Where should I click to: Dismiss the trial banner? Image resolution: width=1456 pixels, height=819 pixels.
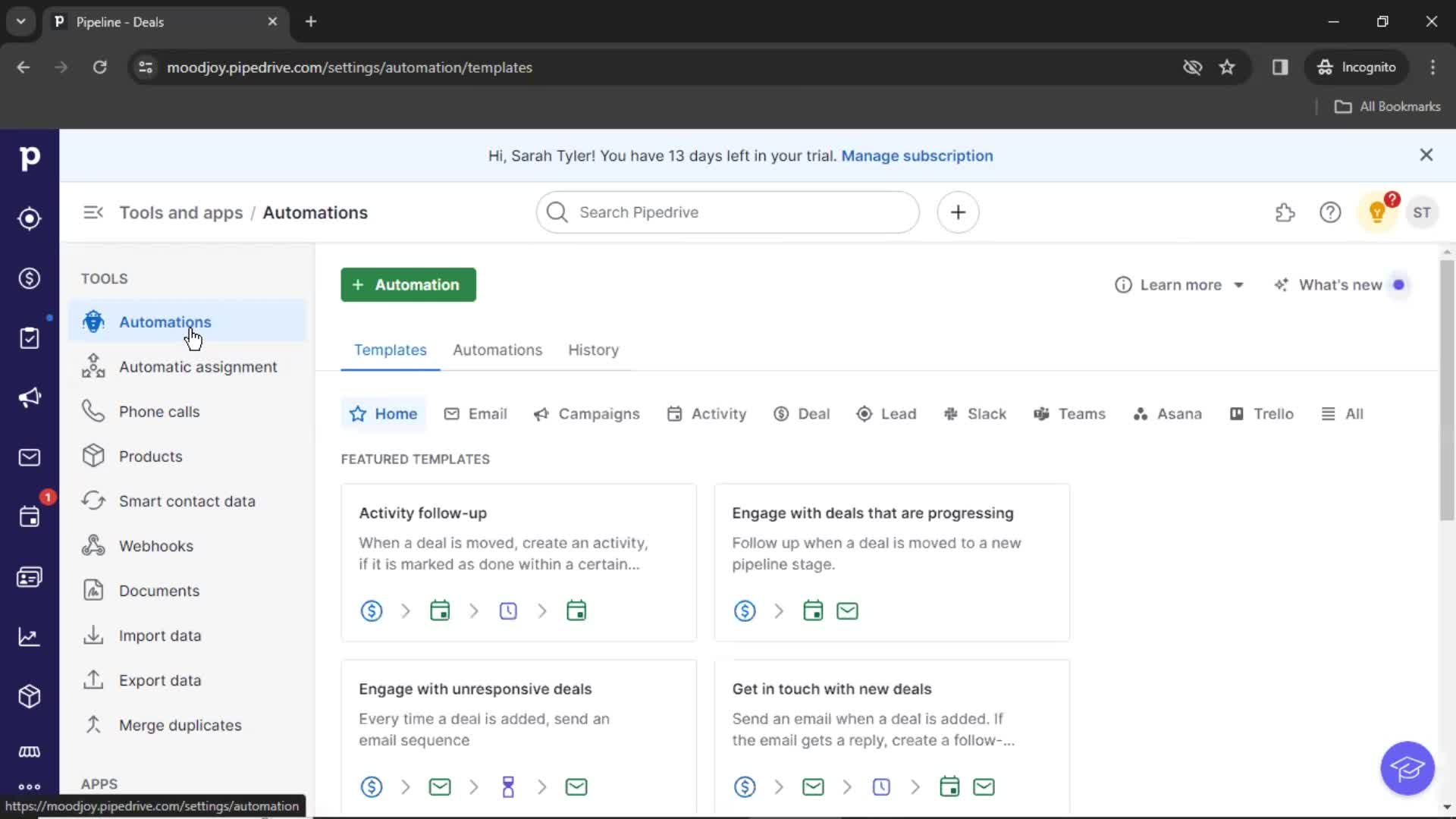(1426, 155)
